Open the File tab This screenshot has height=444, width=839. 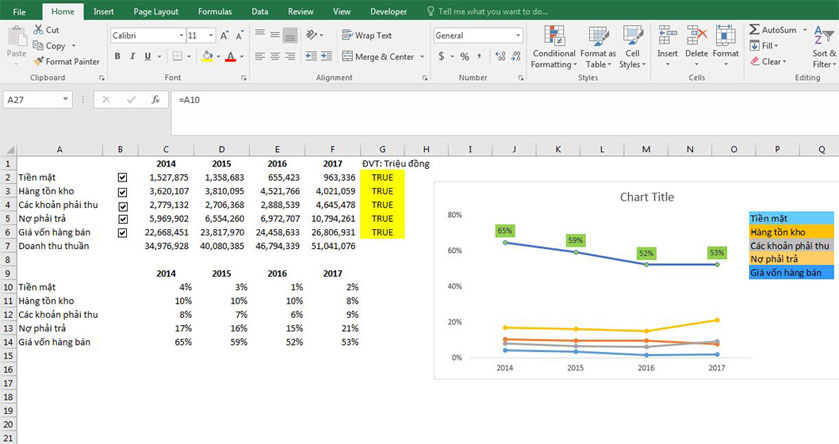click(19, 11)
